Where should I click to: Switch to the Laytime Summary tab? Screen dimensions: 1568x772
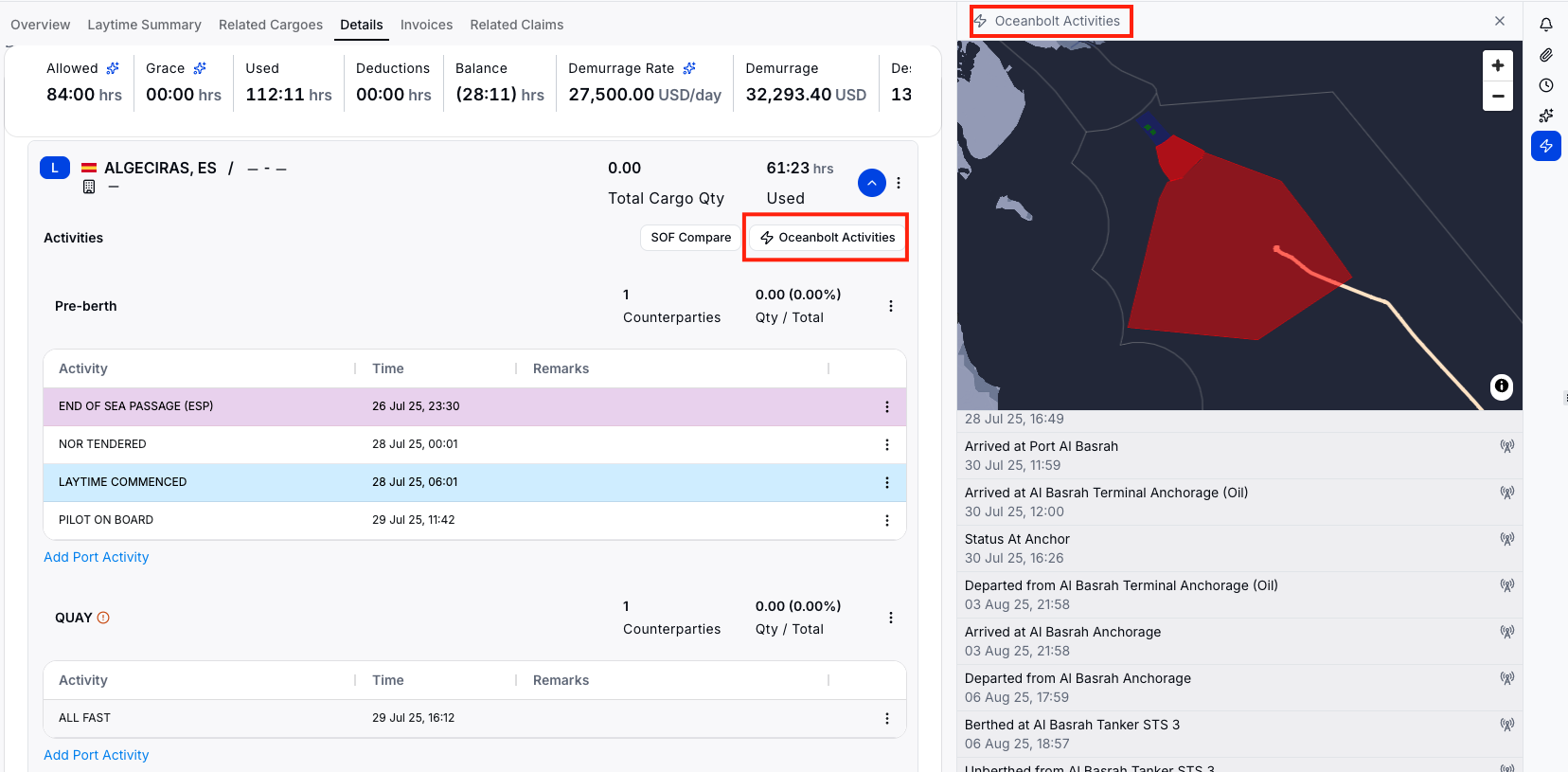(144, 25)
